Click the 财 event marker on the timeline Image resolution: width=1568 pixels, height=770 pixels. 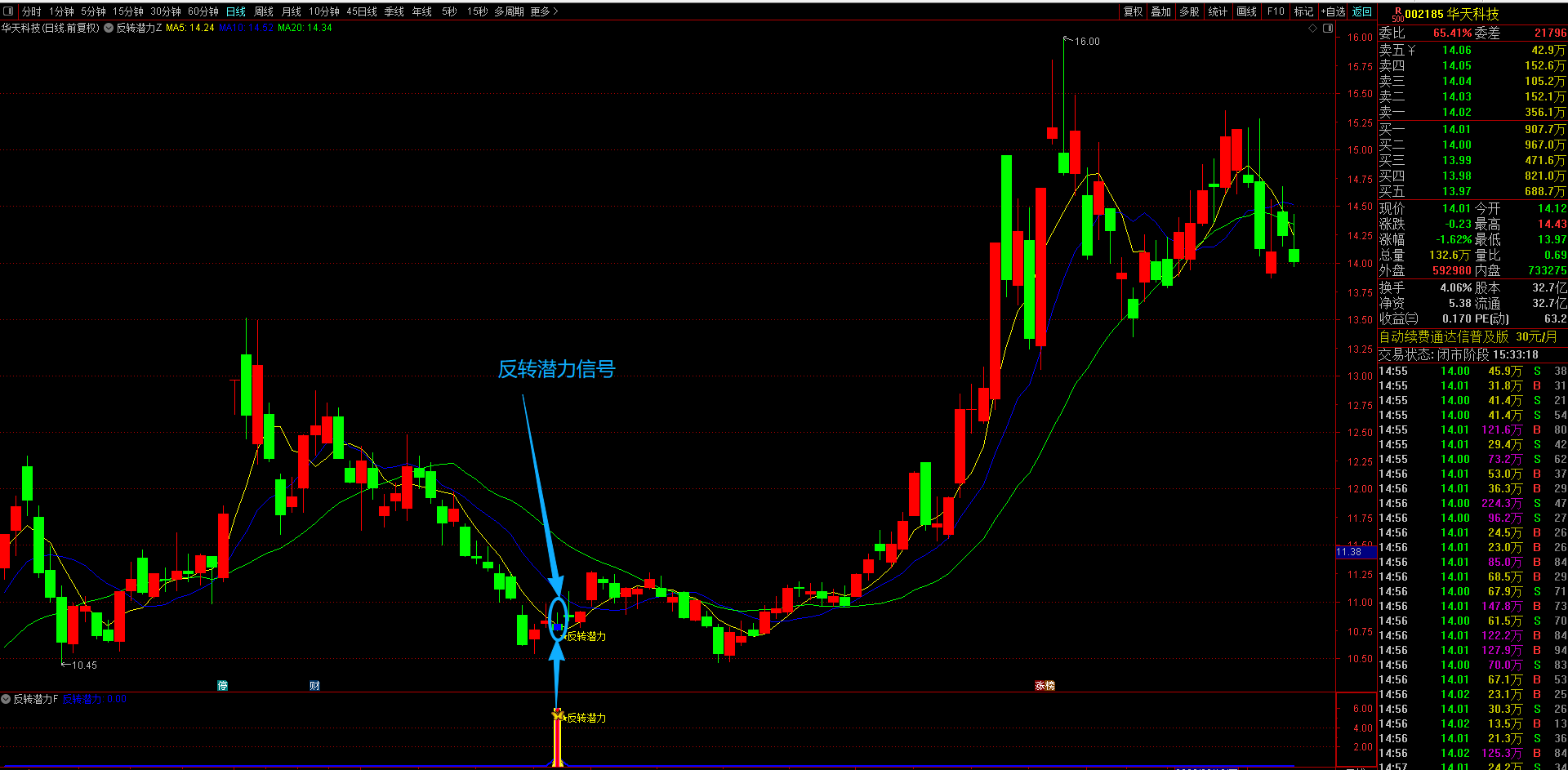coord(314,685)
